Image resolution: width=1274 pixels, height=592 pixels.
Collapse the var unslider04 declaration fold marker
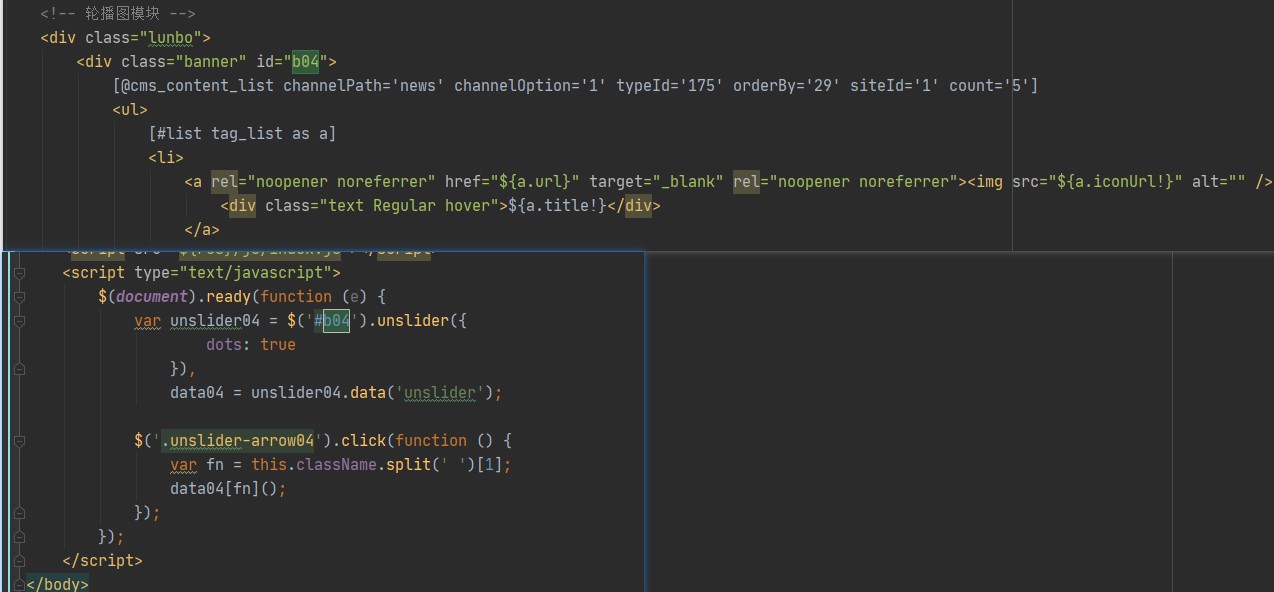[18, 321]
